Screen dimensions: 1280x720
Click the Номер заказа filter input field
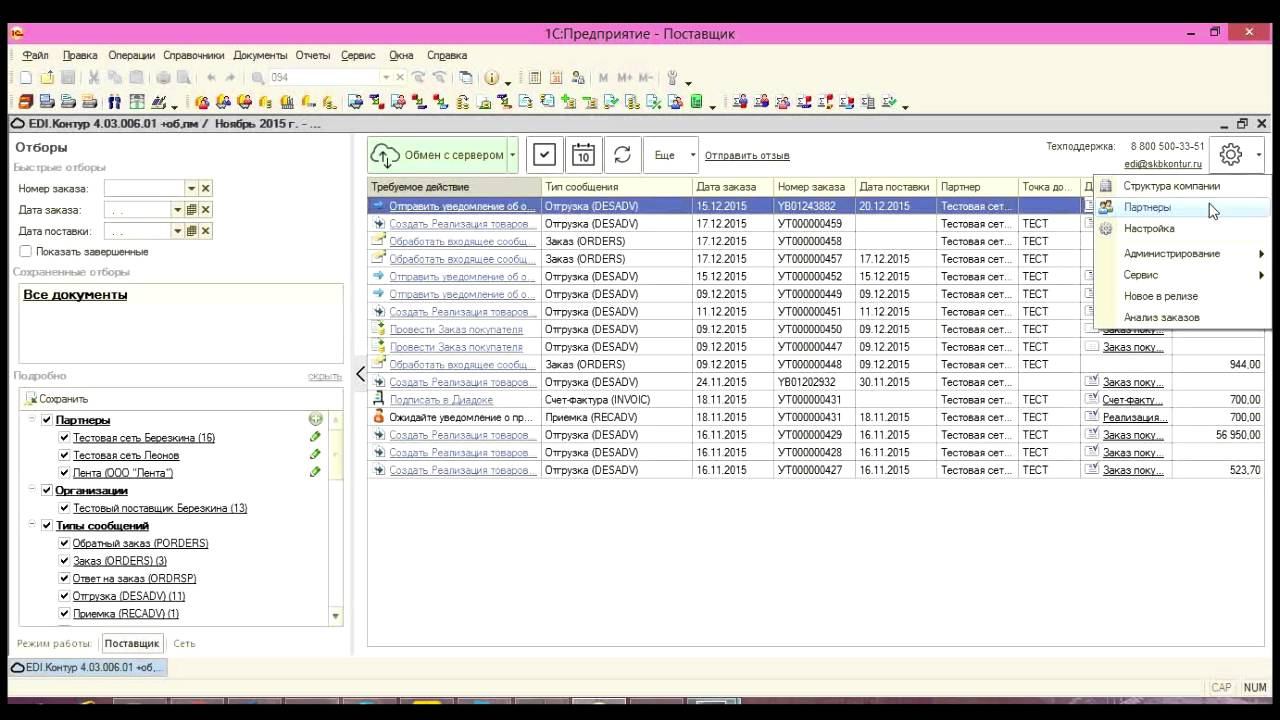coord(144,188)
